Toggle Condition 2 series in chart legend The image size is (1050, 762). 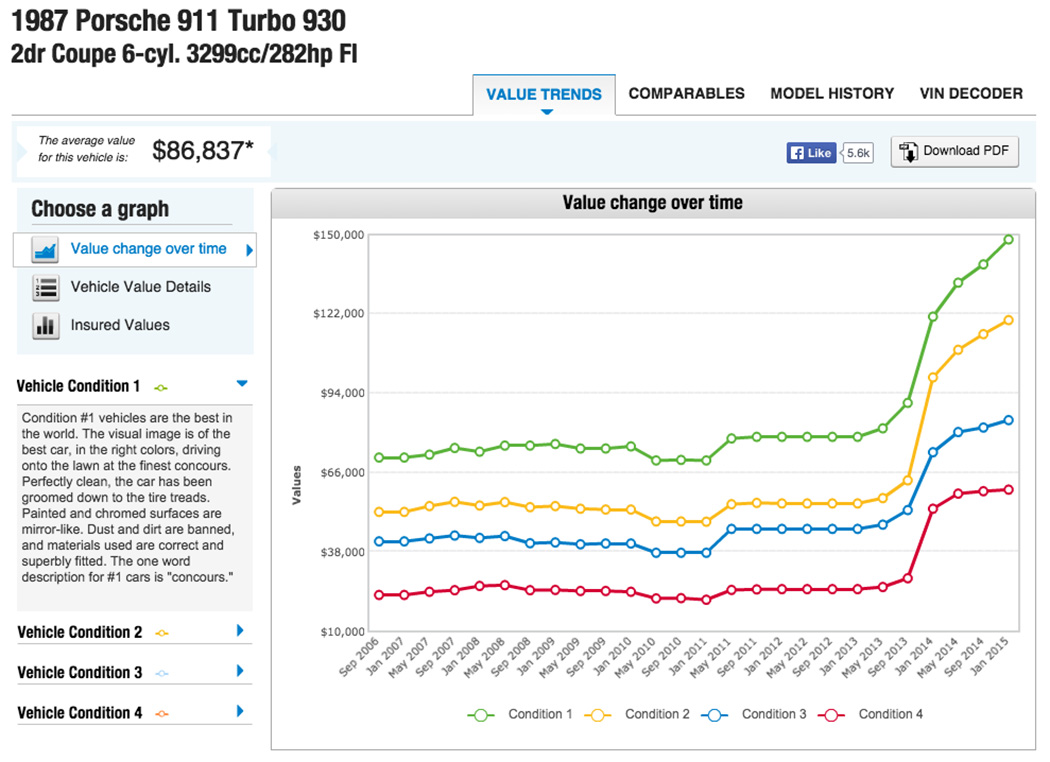(x=637, y=714)
